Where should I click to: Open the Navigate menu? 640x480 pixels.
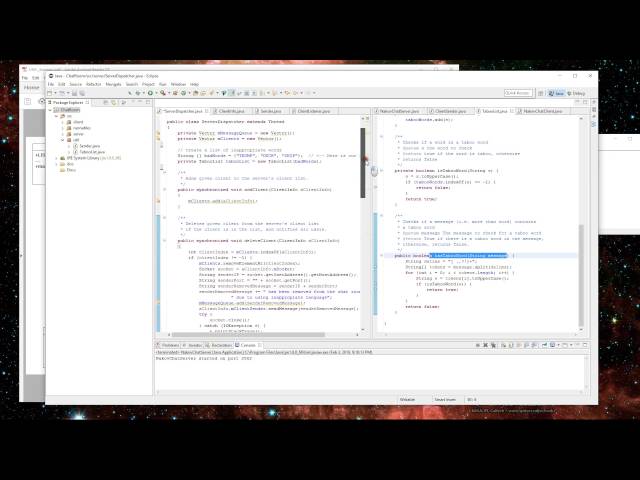click(113, 84)
